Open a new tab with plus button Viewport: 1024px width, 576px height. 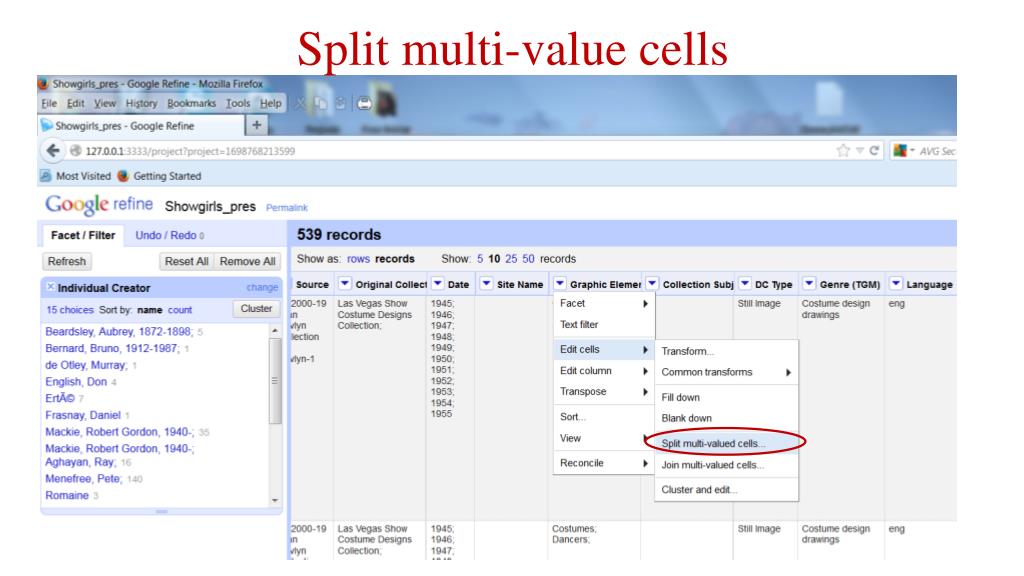[257, 125]
